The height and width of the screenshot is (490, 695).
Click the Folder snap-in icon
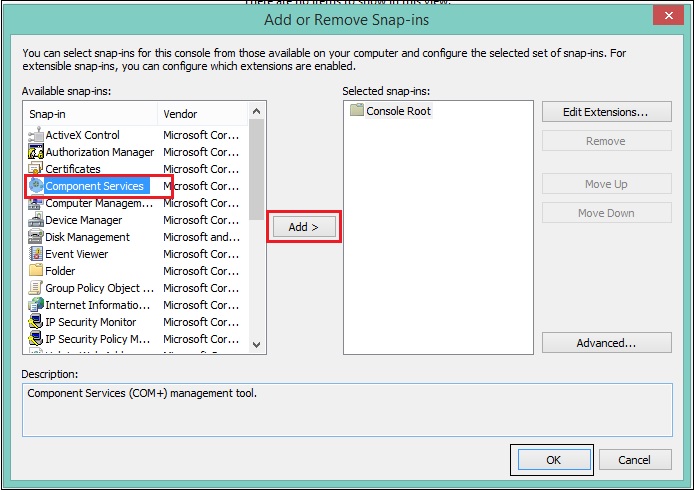tap(35, 270)
